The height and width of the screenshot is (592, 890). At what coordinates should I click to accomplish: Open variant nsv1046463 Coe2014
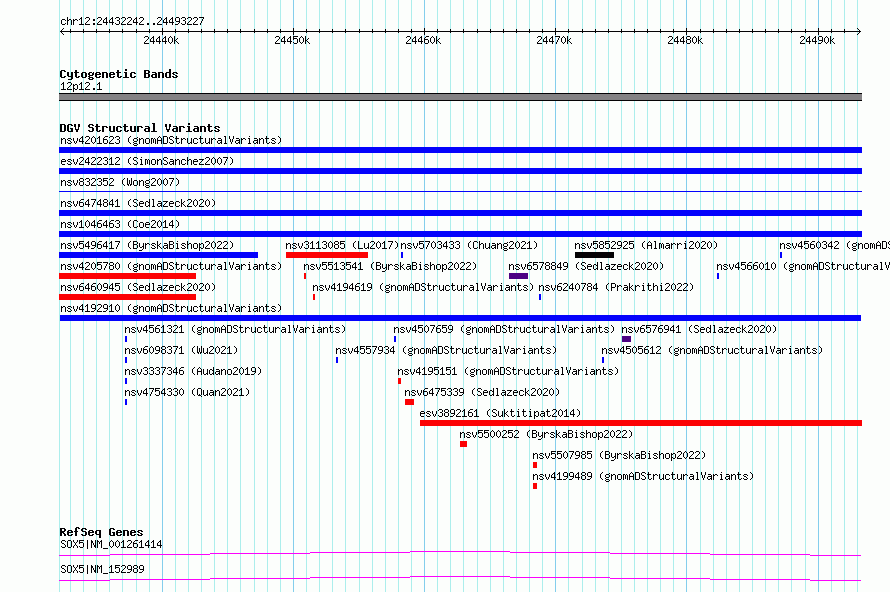click(120, 224)
